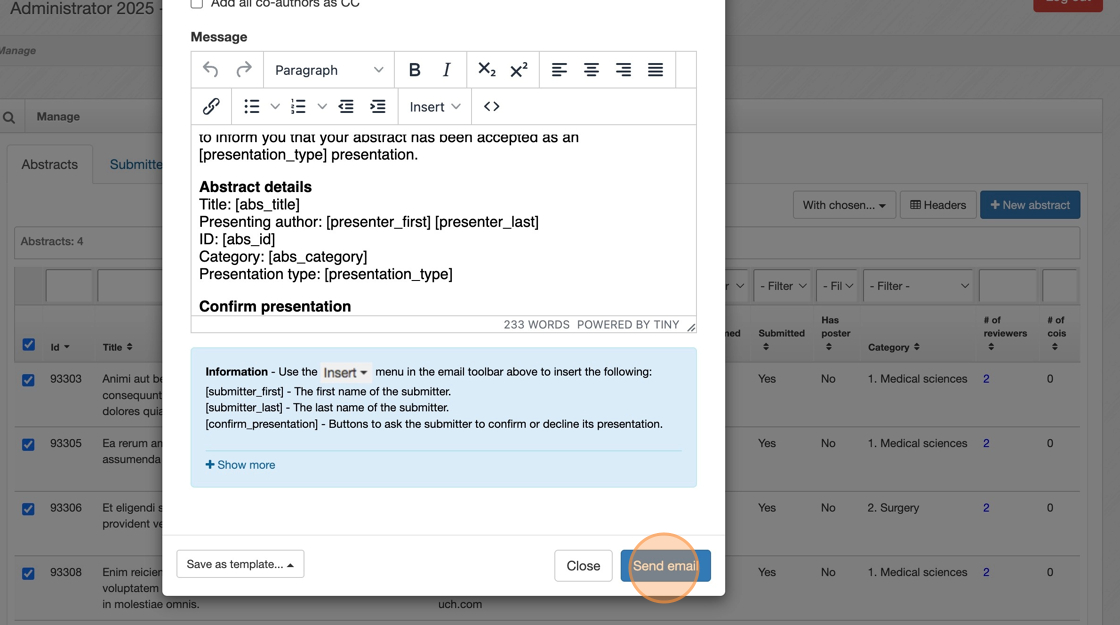The width and height of the screenshot is (1120, 625).
Task: Toggle italic formatting
Action: pos(447,70)
